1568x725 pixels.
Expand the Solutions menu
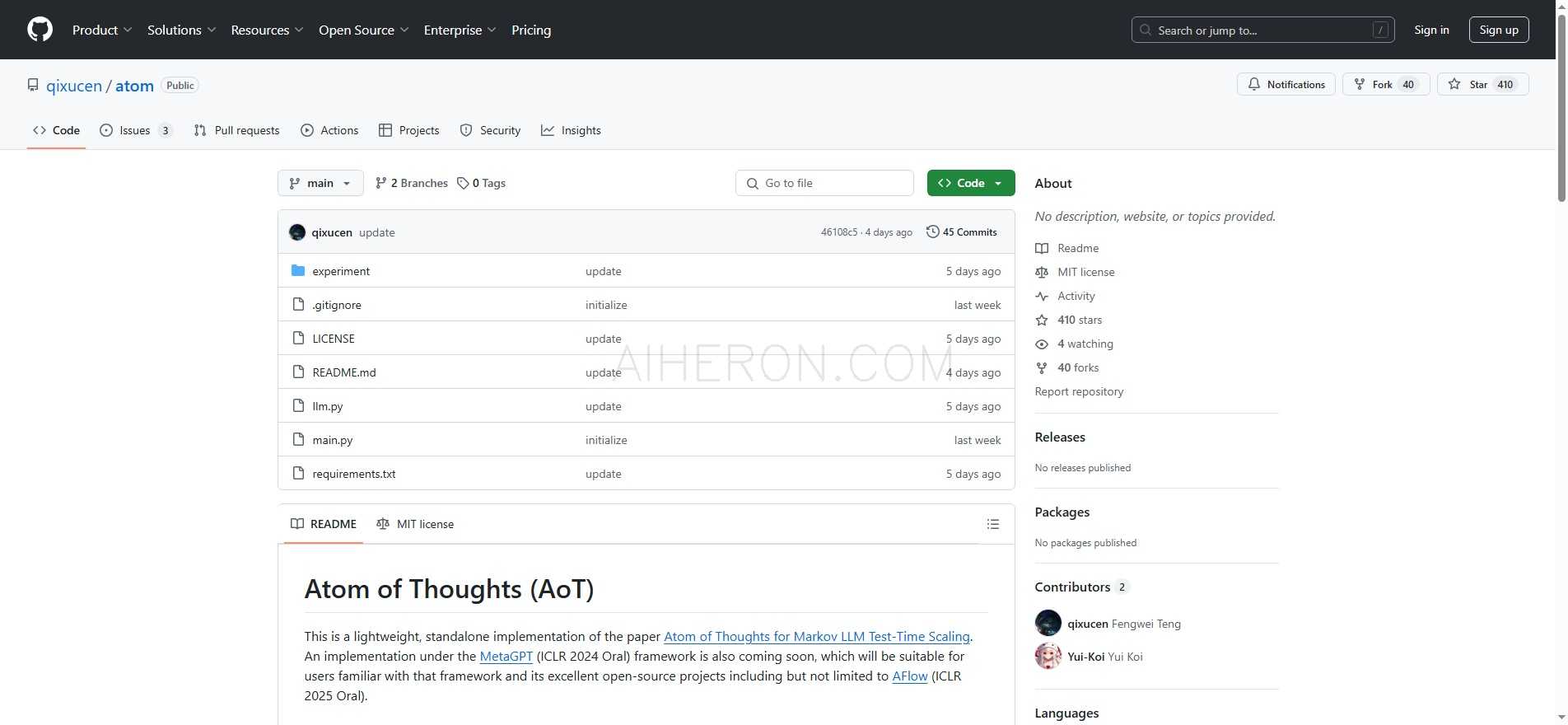coord(181,30)
